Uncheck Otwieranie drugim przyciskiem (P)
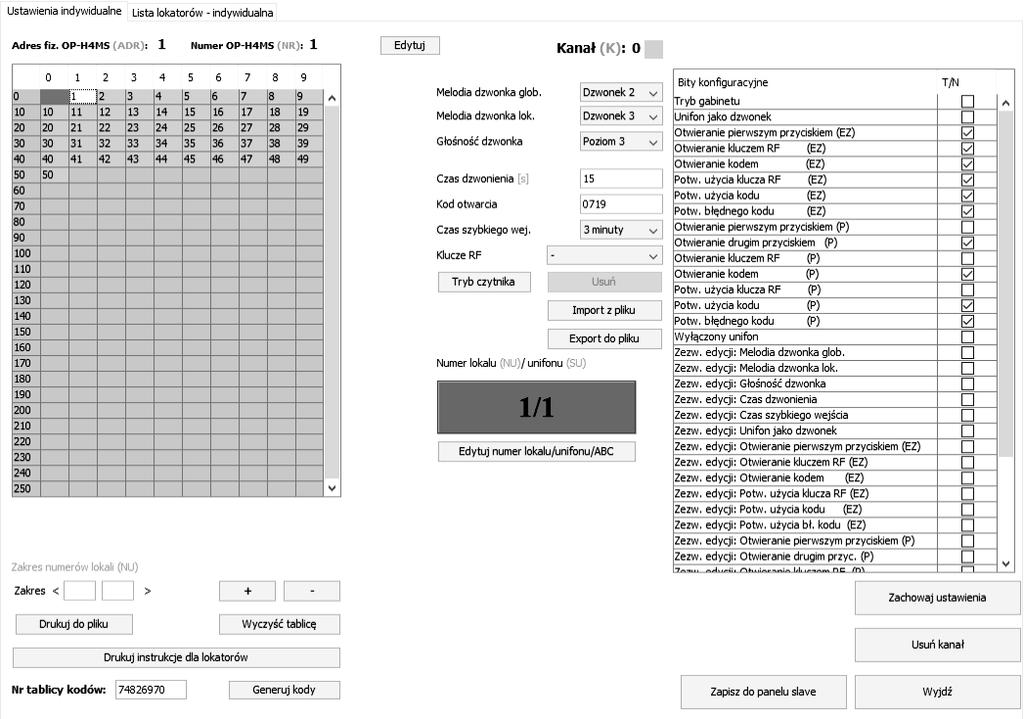This screenshot has height=719, width=1024. 967,242
